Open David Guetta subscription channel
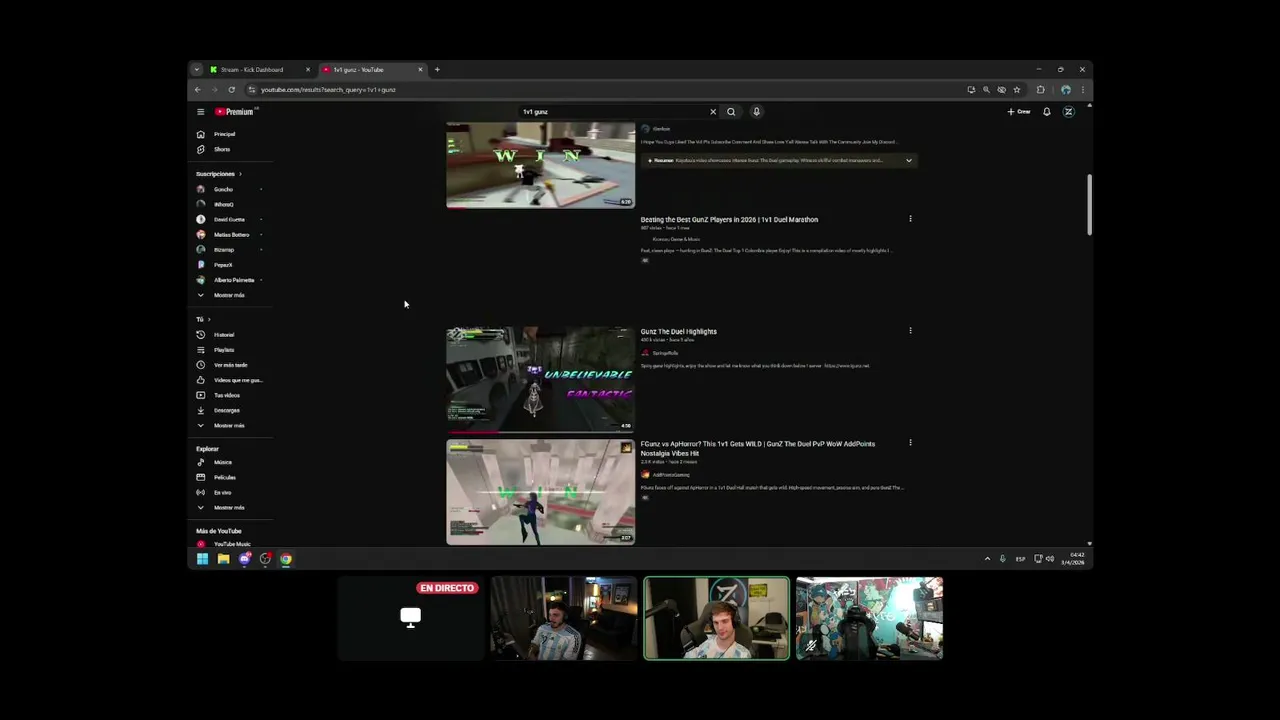 228,219
